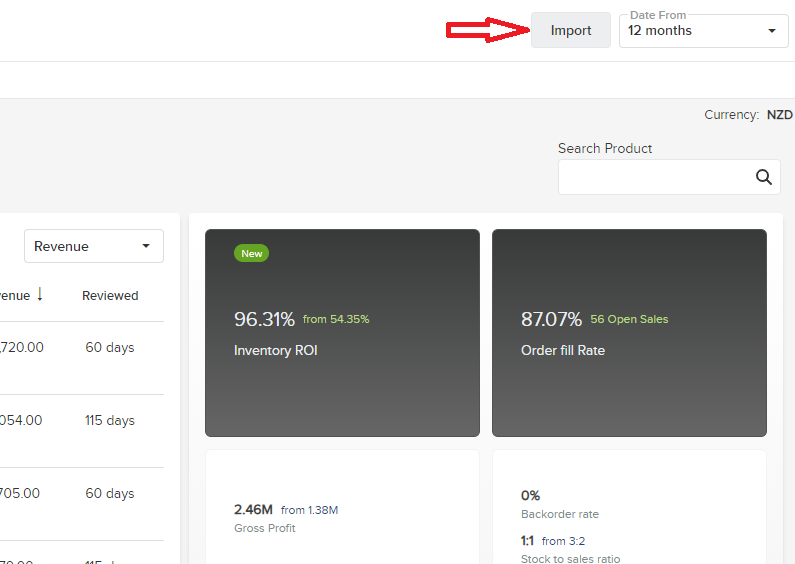
Task: Click the 2.46M Gross Profit value
Action: click(253, 510)
